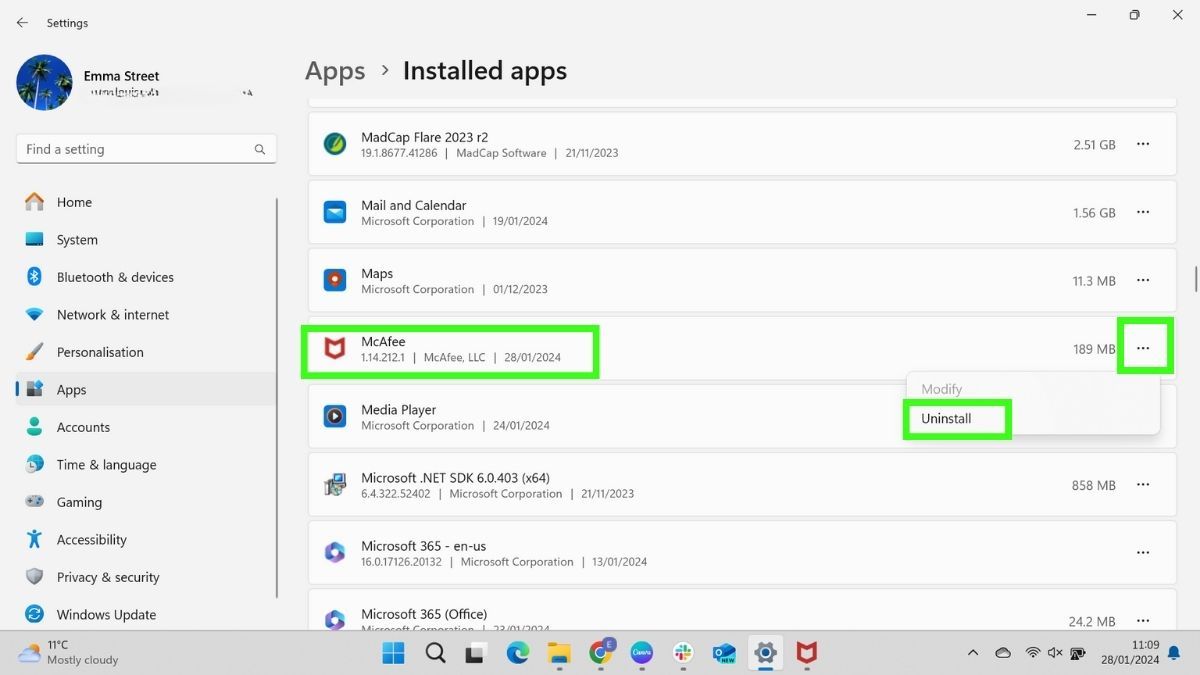Open Google Chrome from the taskbar
Viewport: 1200px width, 675px height.
(600, 653)
